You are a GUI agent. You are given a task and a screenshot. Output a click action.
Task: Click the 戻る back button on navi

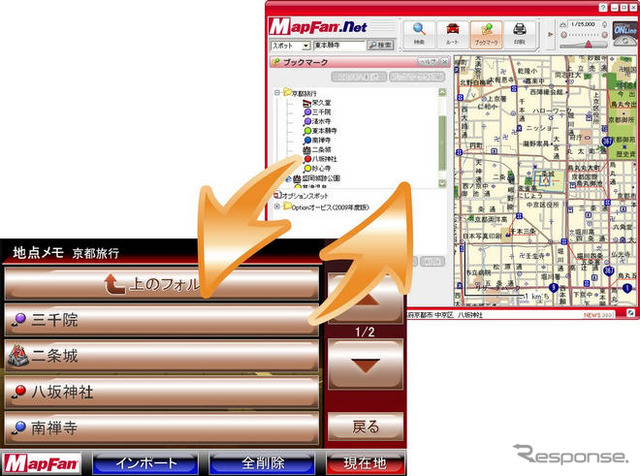point(365,427)
